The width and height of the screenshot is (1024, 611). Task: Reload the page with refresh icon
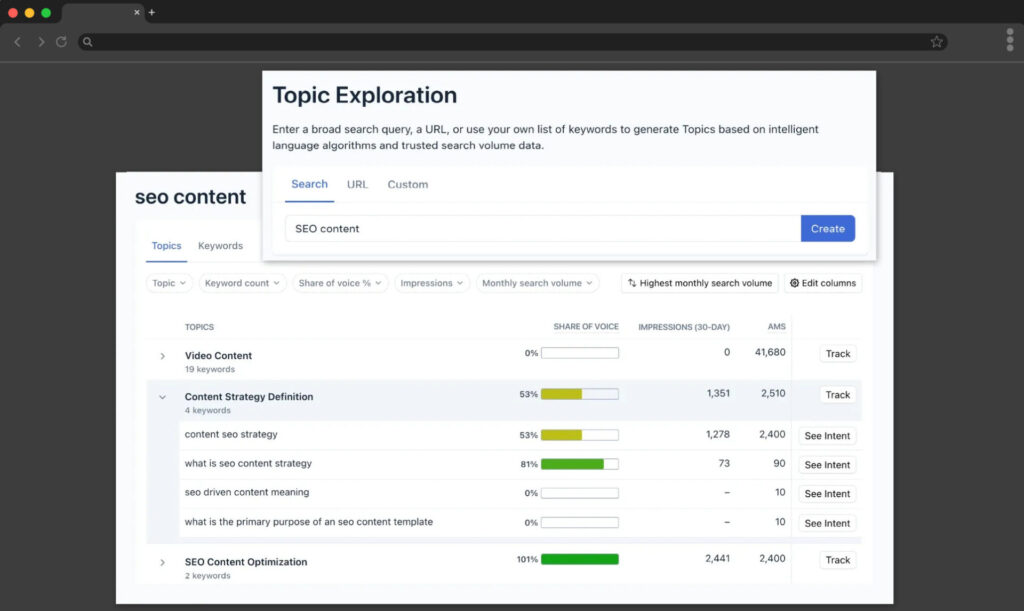pyautogui.click(x=61, y=42)
